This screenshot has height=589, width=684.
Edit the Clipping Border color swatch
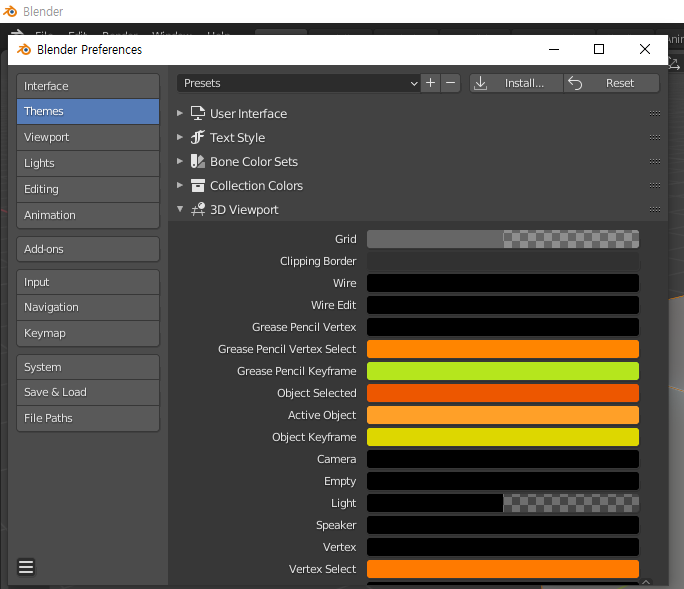503,261
